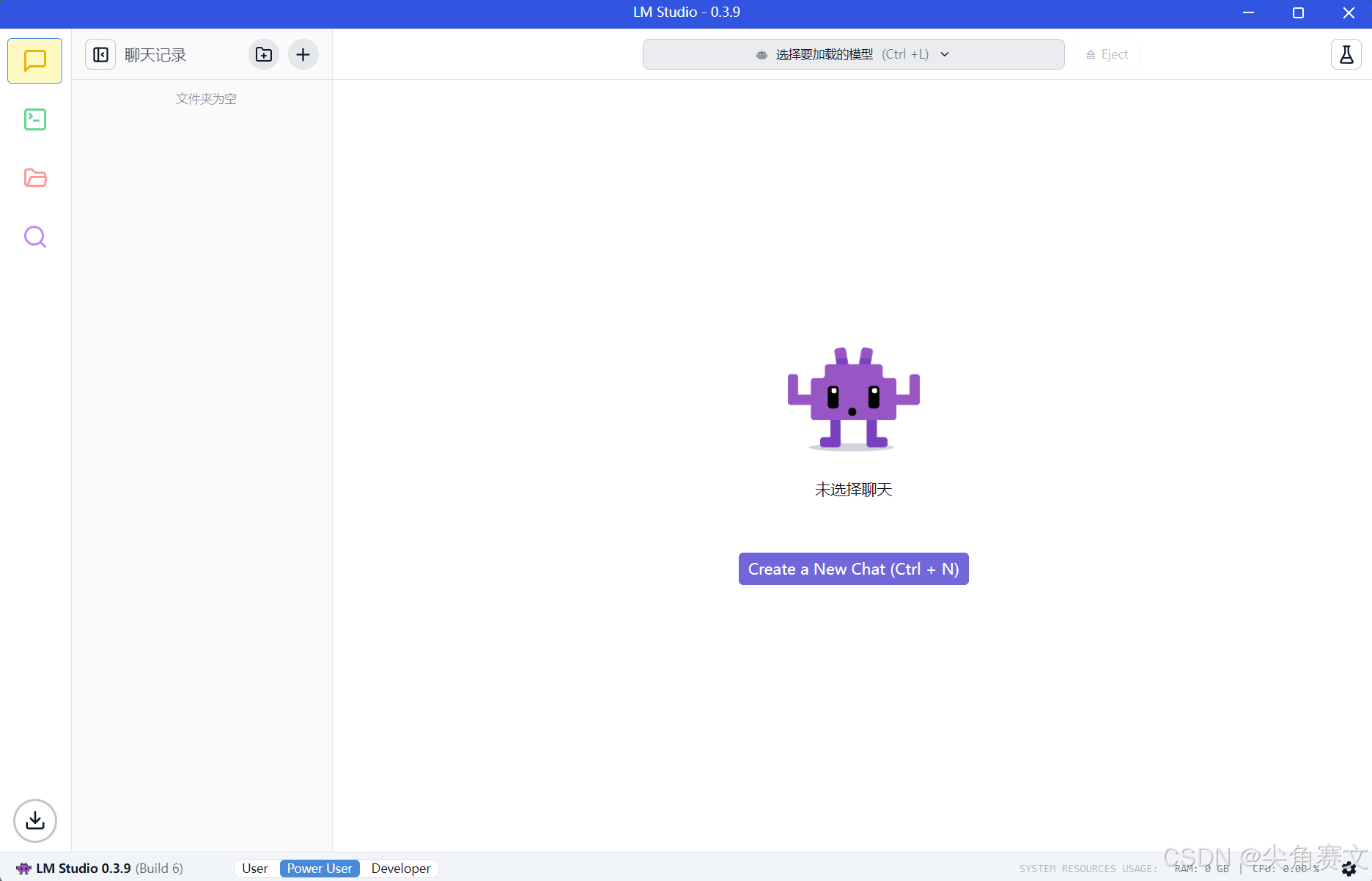Open the Developer terminal sidebar icon

(34, 119)
